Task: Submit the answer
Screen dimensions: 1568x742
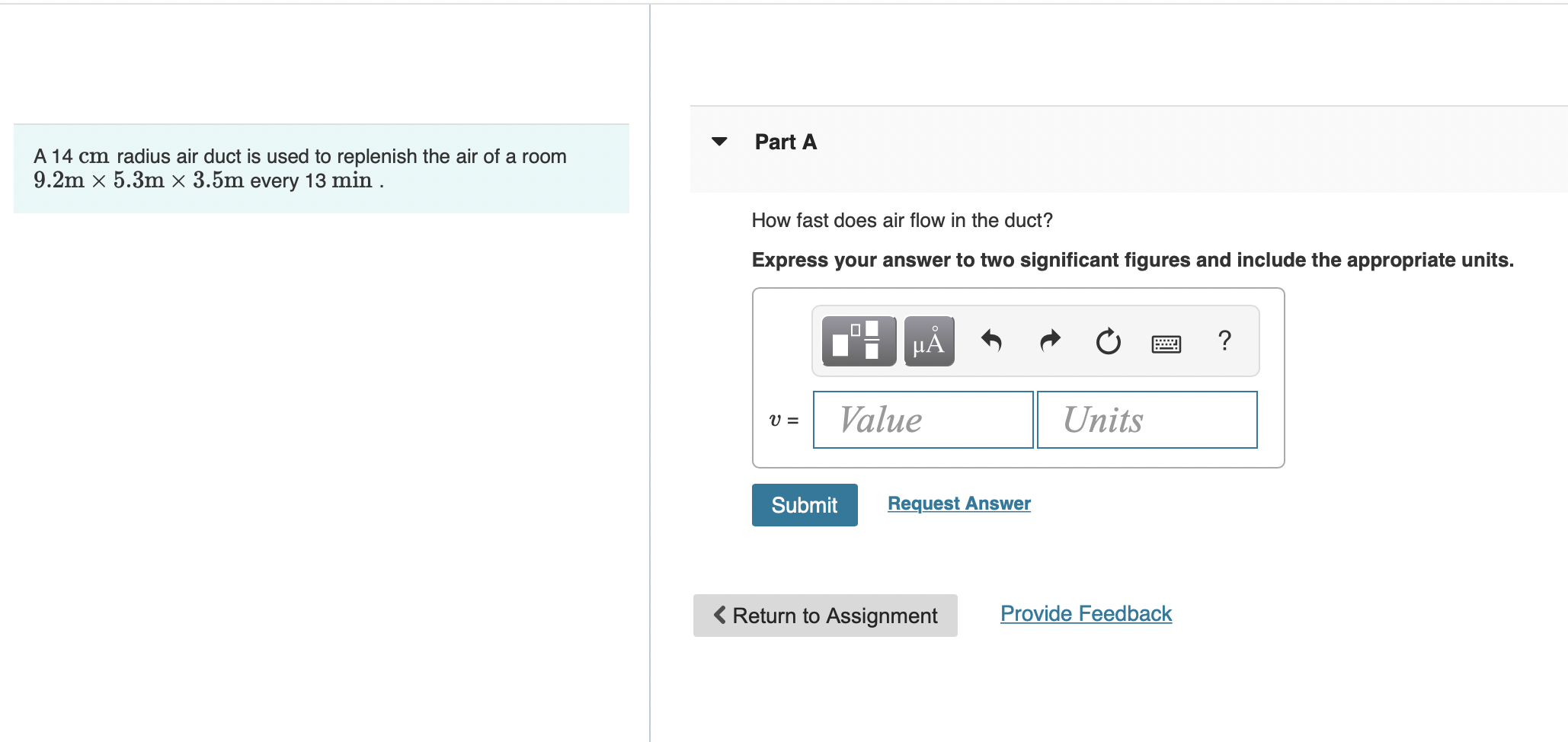Action: [x=805, y=505]
